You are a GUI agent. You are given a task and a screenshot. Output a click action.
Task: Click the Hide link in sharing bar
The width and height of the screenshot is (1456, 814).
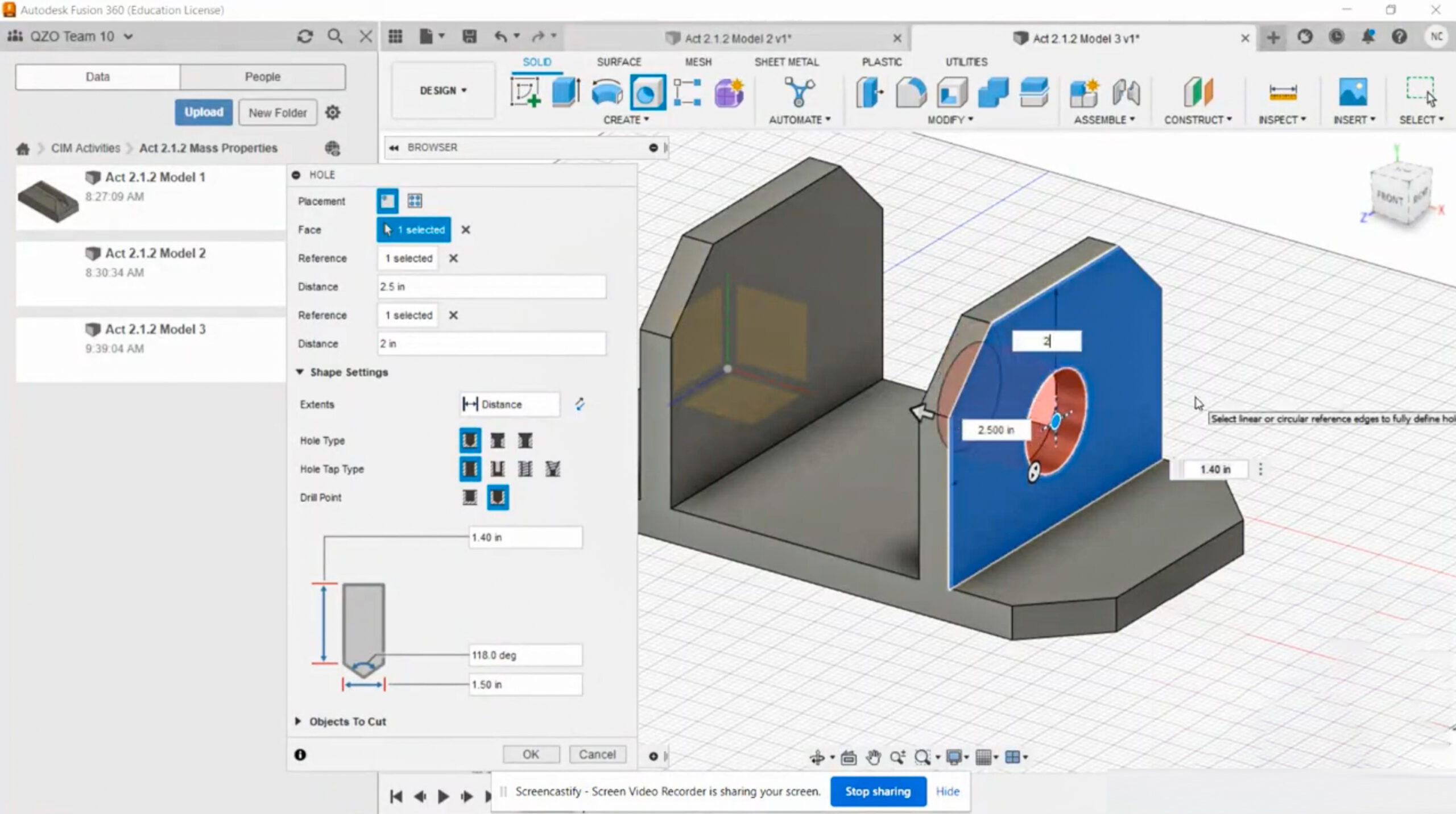point(948,791)
